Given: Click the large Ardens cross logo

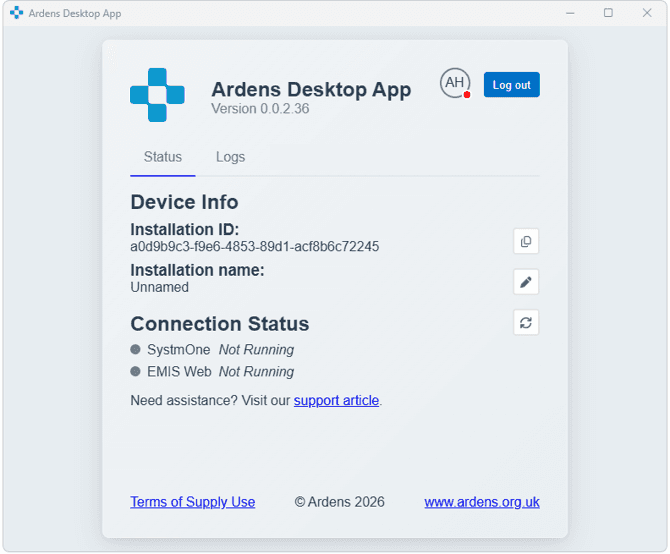Looking at the screenshot, I should pyautogui.click(x=157, y=95).
